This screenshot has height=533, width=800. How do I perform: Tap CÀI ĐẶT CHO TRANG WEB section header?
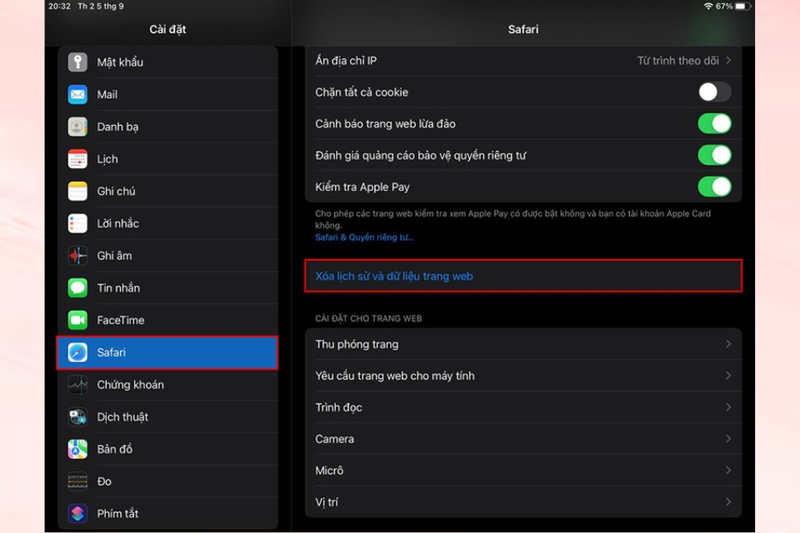[368, 319]
